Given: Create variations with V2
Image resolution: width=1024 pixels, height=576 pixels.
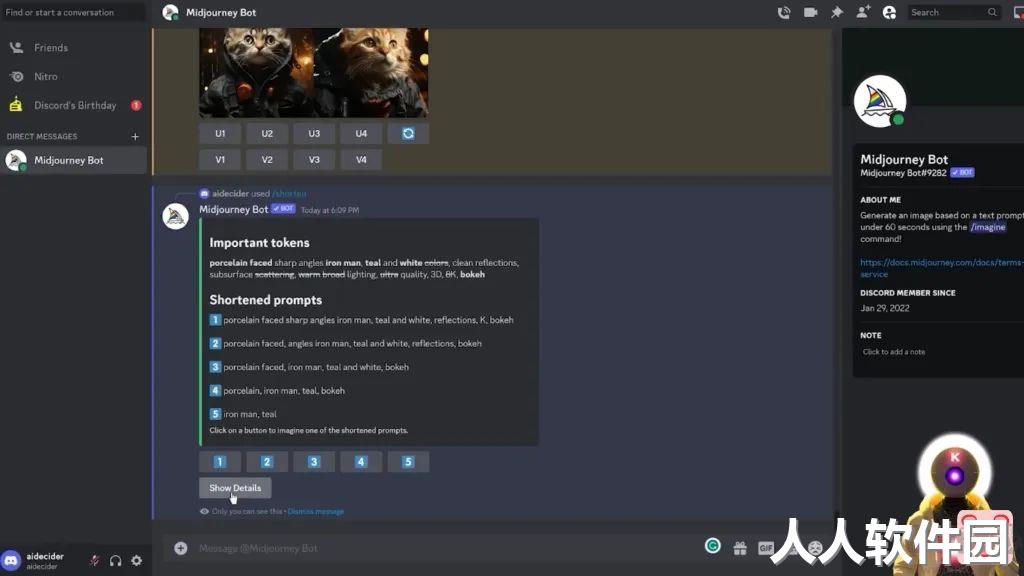Looking at the screenshot, I should click(267, 159).
